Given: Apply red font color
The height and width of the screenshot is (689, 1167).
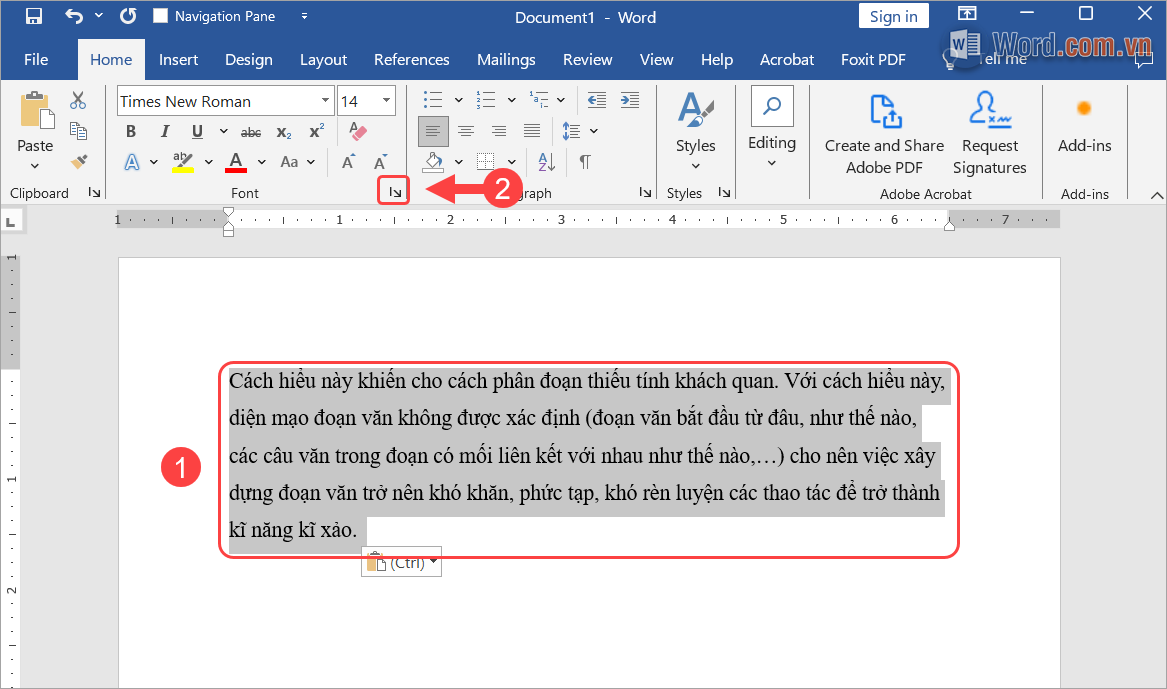Looking at the screenshot, I should coord(236,162).
